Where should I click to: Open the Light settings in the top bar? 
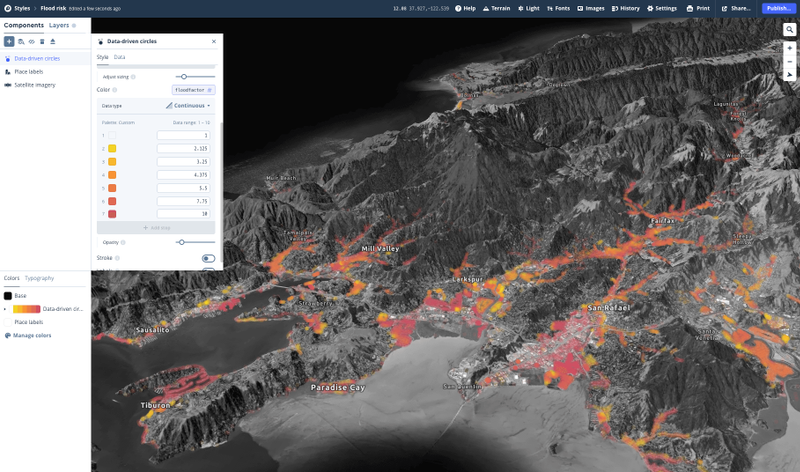529,8
